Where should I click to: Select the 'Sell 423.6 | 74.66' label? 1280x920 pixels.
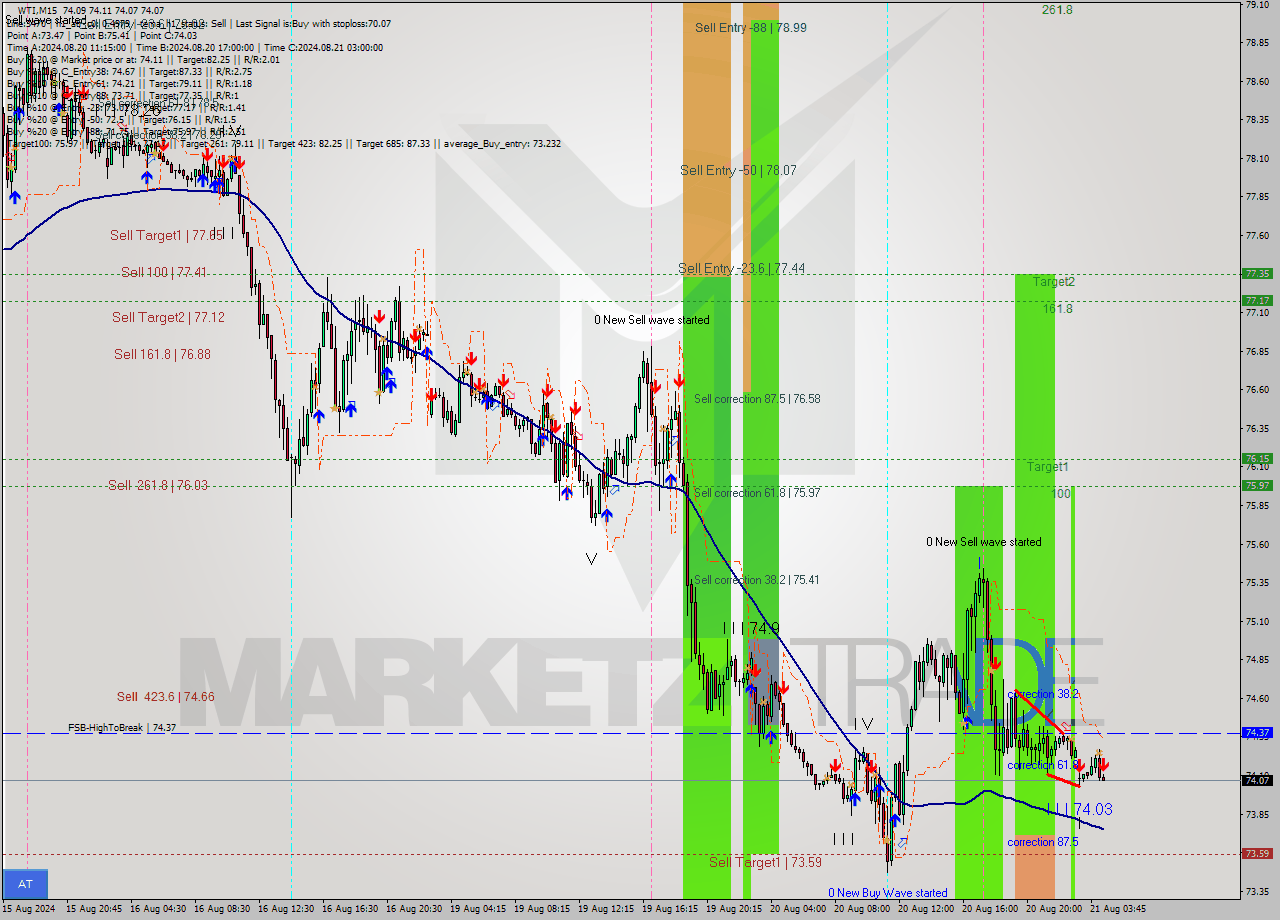tap(165, 697)
